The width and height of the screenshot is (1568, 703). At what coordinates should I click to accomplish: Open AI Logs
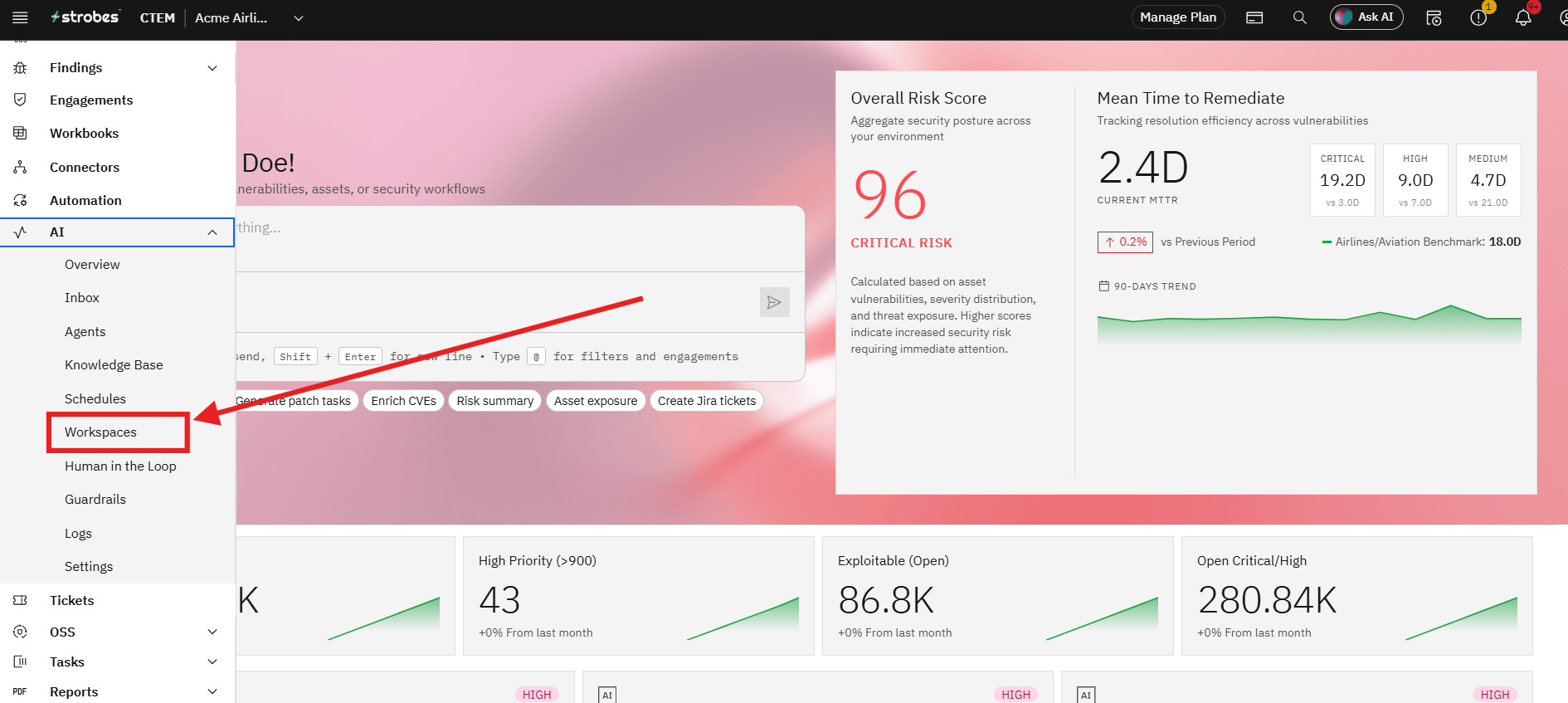pyautogui.click(x=78, y=534)
